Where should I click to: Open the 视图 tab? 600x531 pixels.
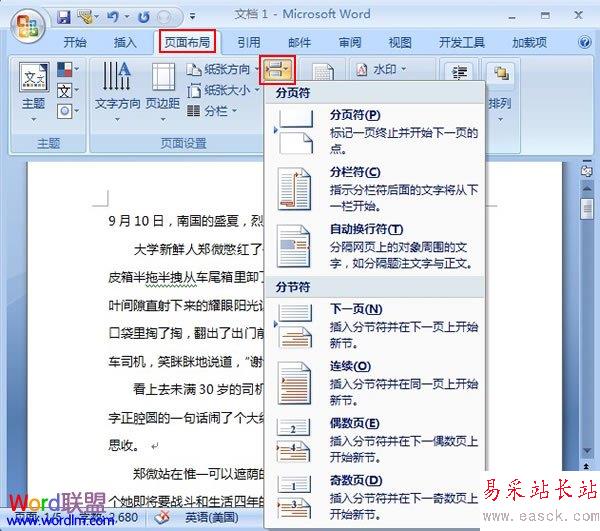point(400,42)
